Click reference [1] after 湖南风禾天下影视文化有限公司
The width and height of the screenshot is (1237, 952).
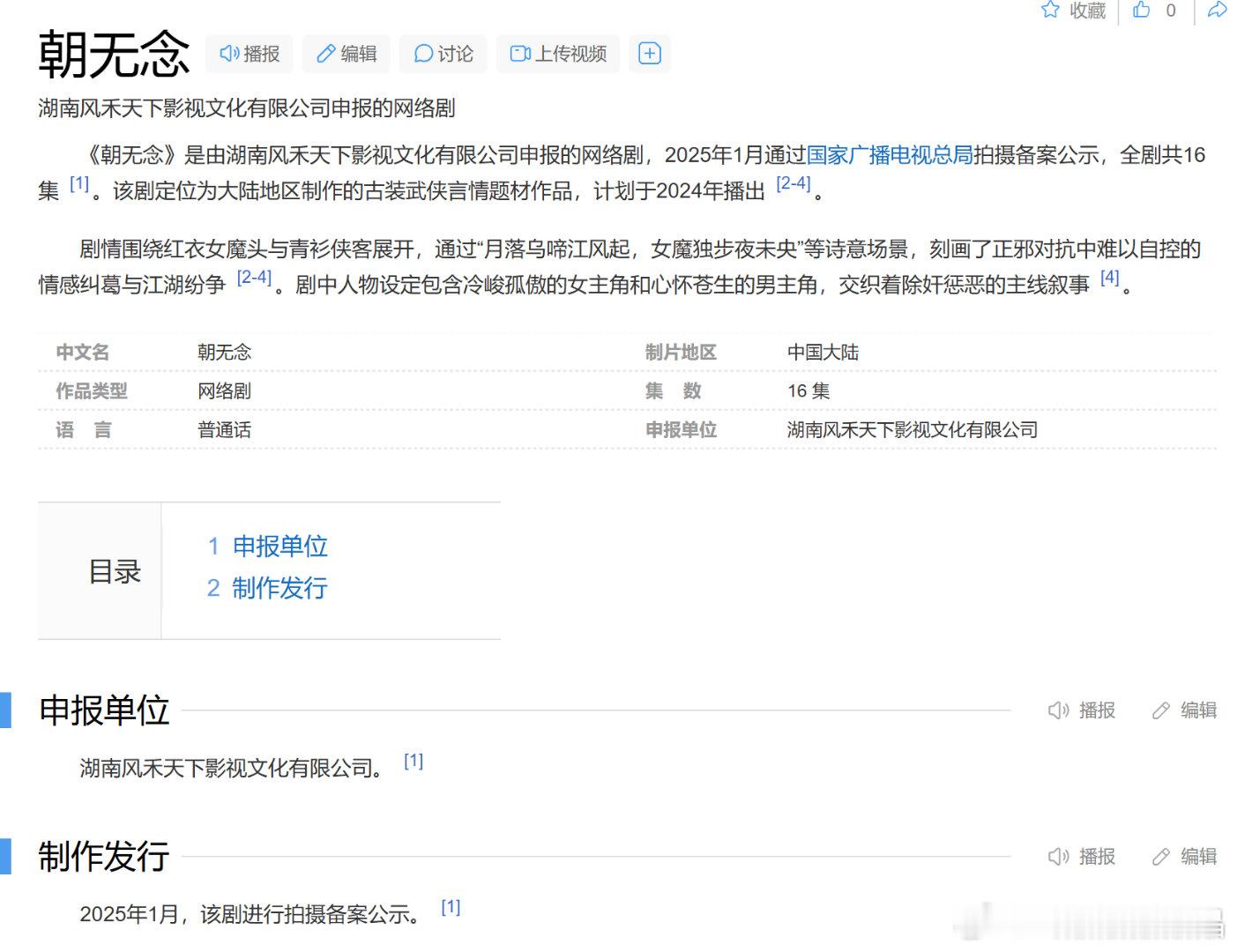pyautogui.click(x=413, y=760)
